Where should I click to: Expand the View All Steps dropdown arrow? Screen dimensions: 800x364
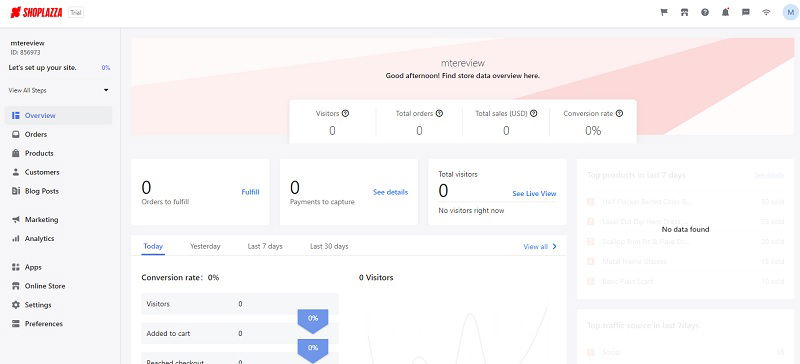pyautogui.click(x=106, y=90)
